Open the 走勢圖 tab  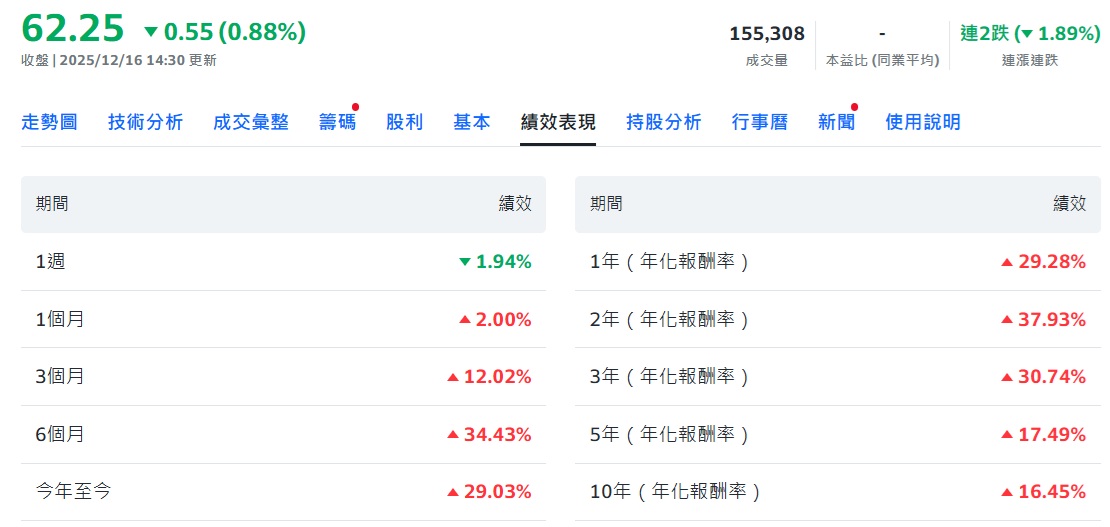pos(50,122)
